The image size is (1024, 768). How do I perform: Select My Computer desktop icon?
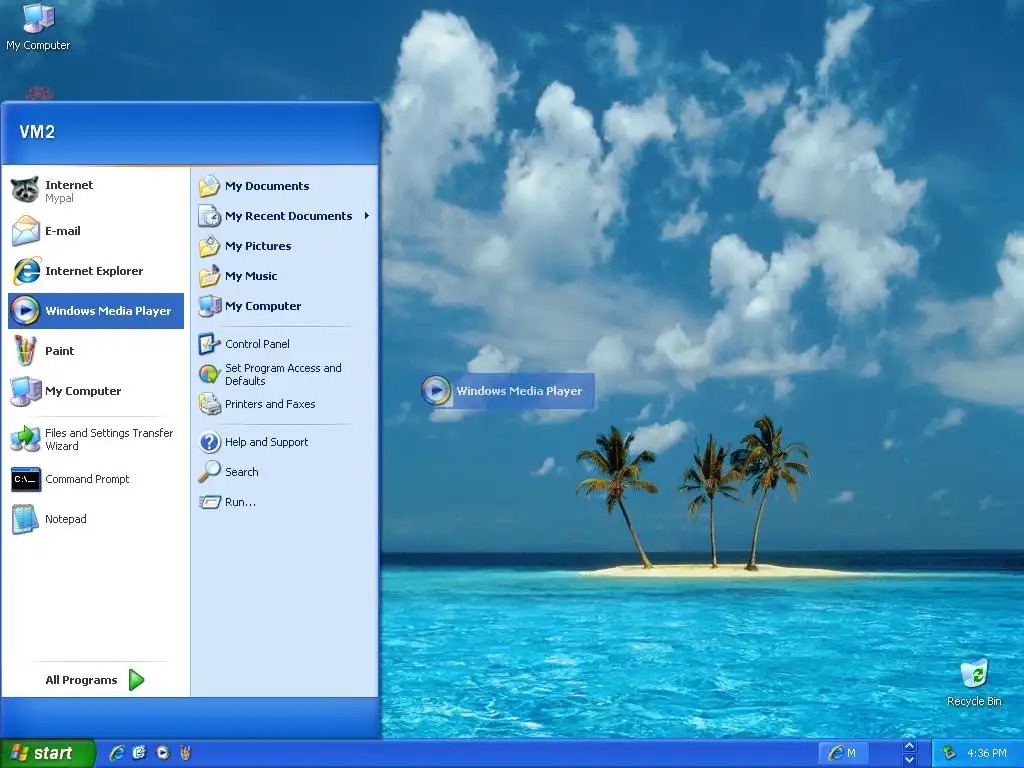click(38, 26)
